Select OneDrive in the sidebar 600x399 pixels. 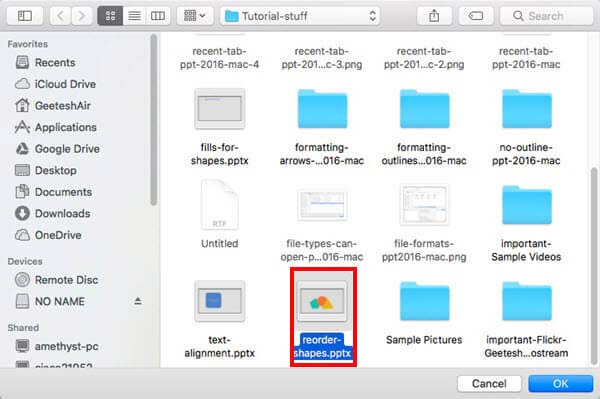click(x=48, y=235)
